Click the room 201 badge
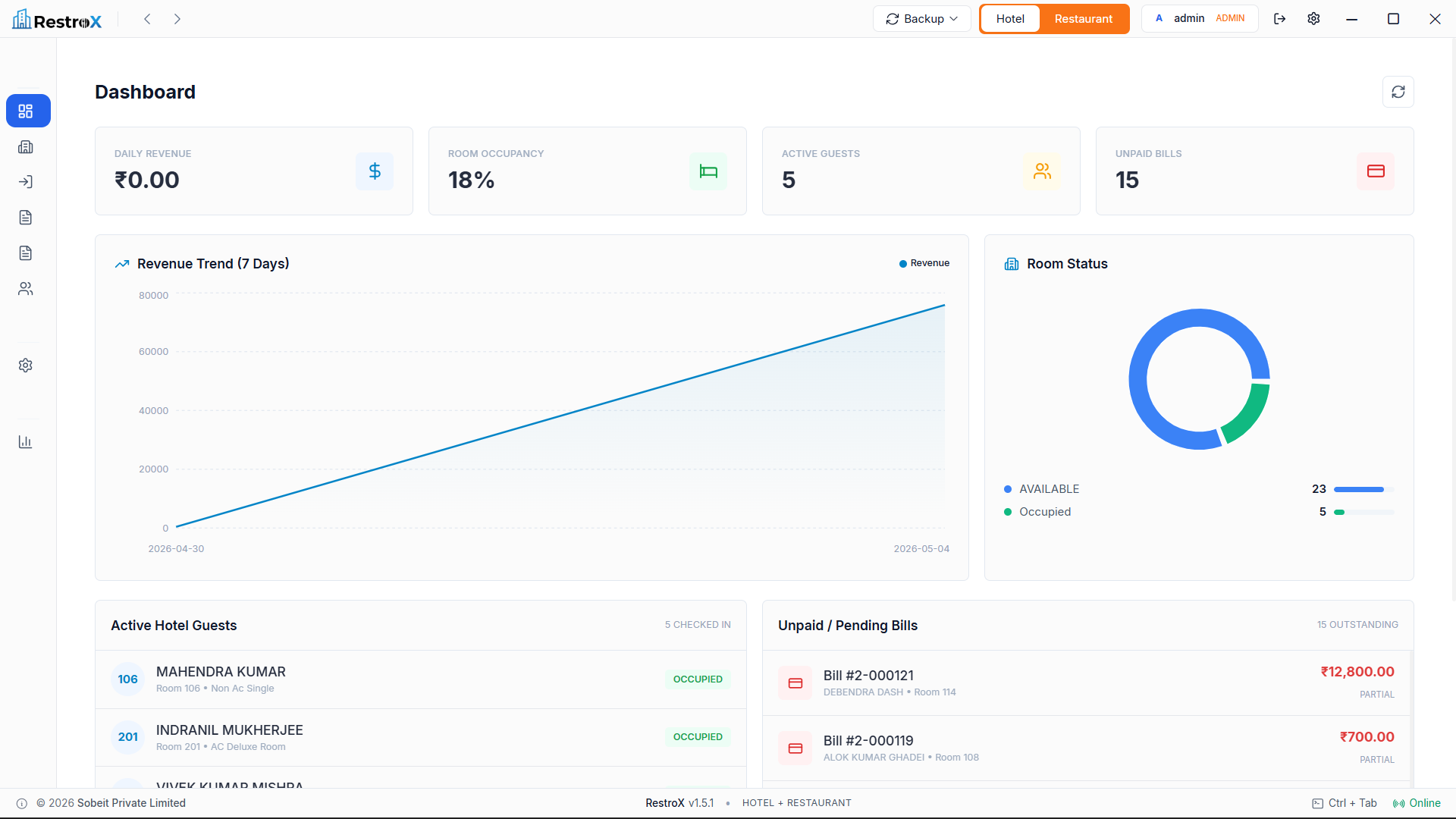The image size is (1456, 819). (127, 737)
